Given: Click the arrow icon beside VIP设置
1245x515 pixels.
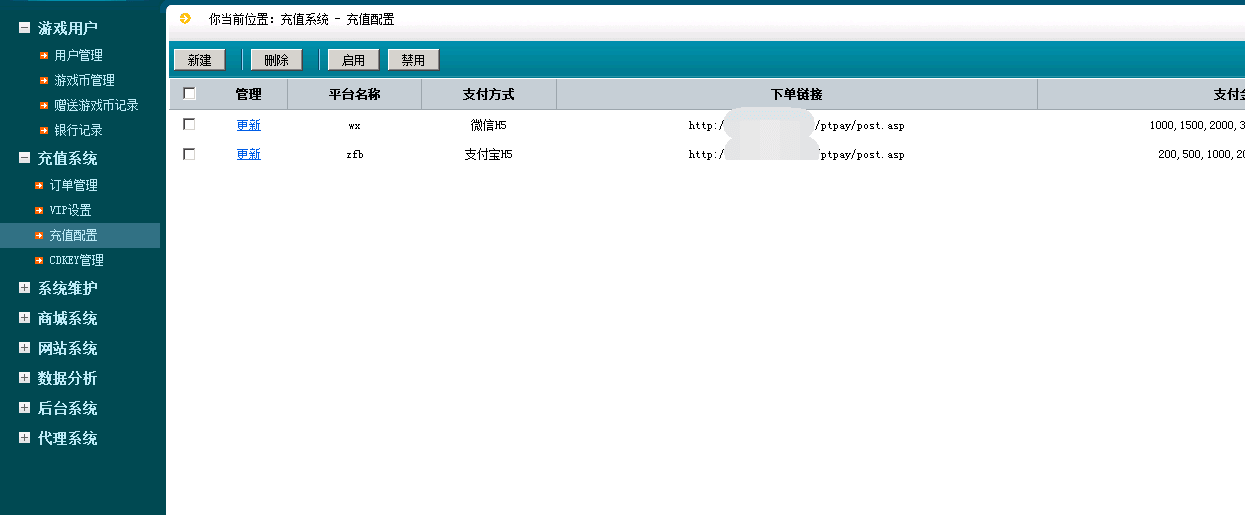Looking at the screenshot, I should pos(39,210).
